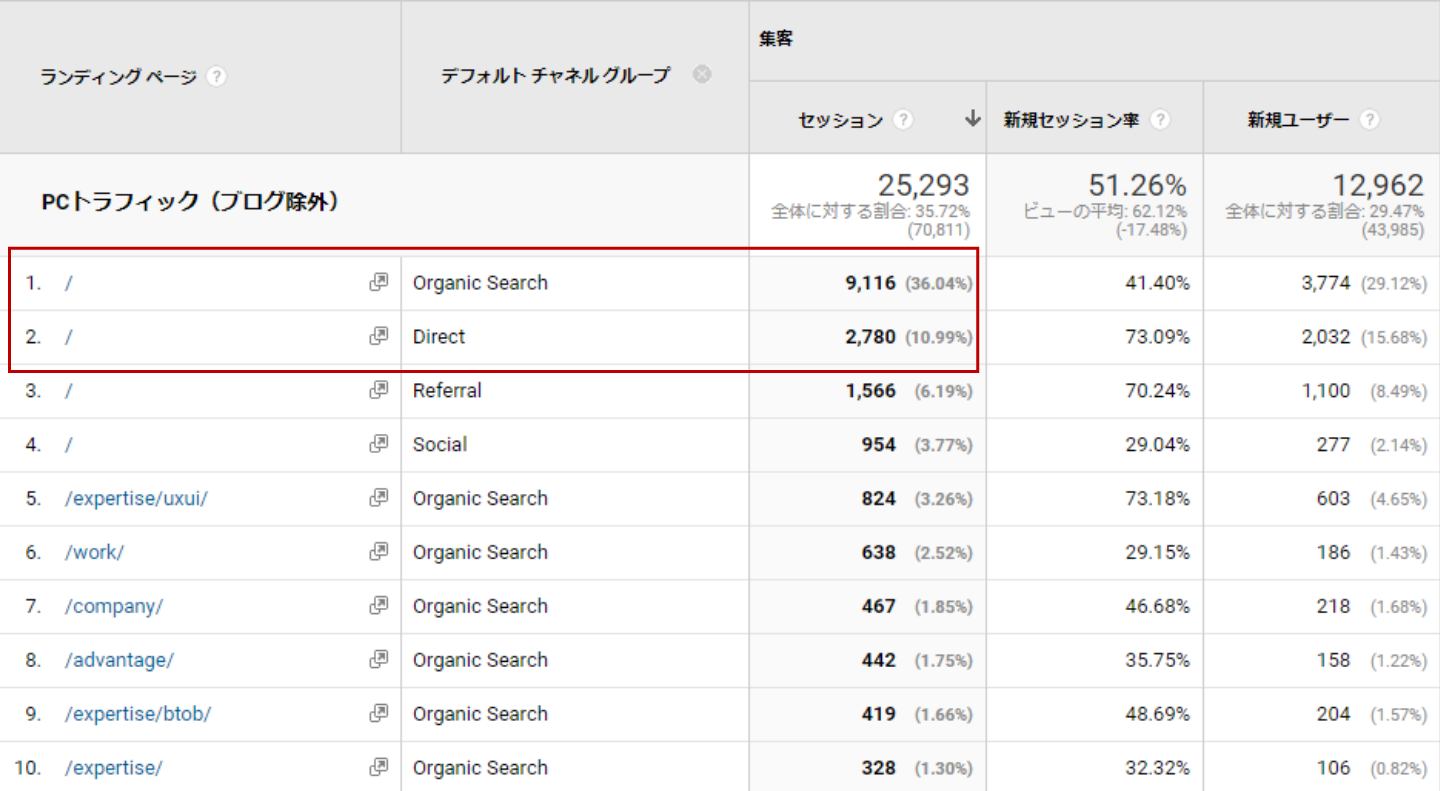
Task: Click the Social channel cell
Action: (440, 445)
